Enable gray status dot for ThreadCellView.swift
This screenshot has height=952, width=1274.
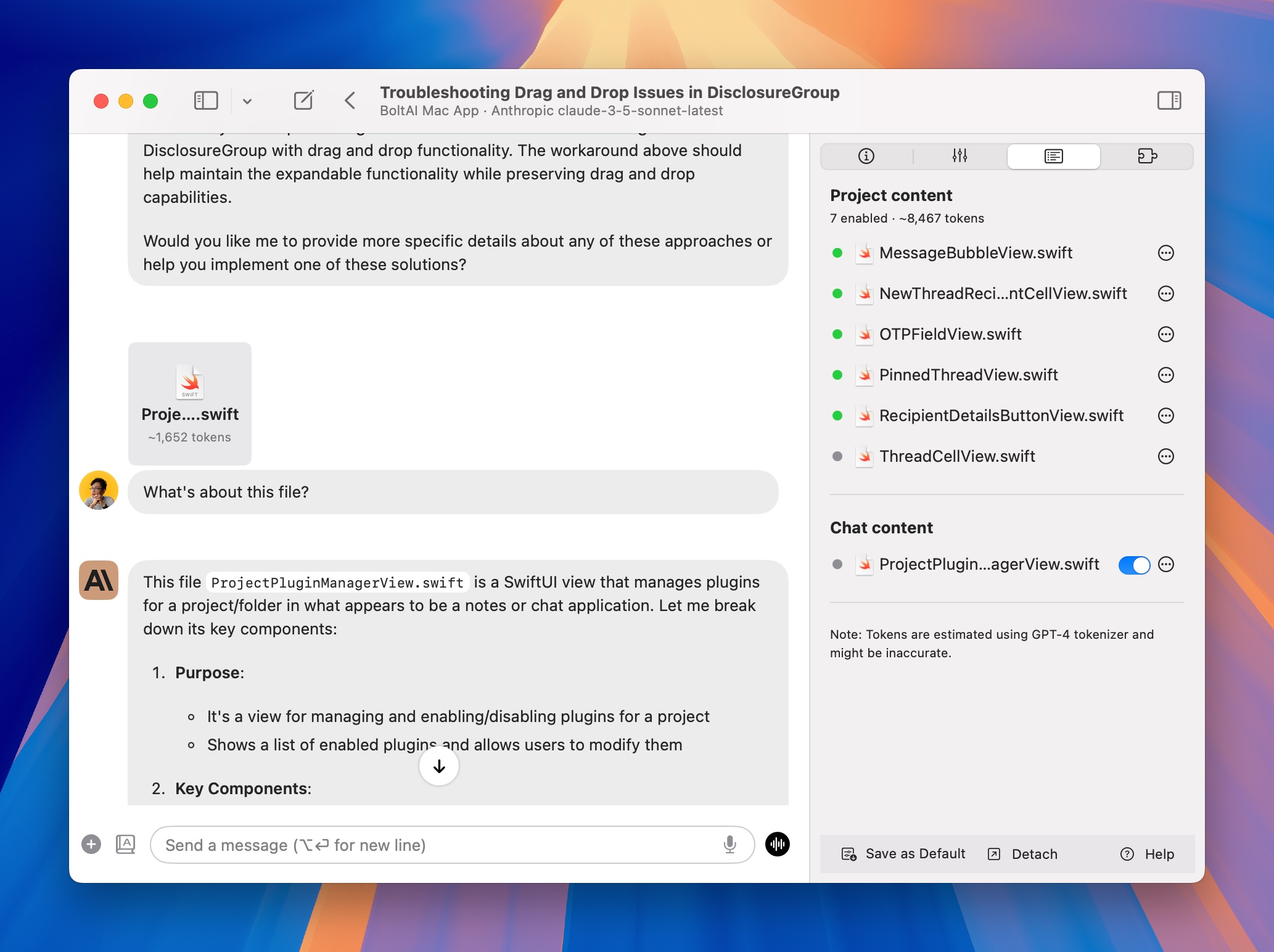click(837, 456)
